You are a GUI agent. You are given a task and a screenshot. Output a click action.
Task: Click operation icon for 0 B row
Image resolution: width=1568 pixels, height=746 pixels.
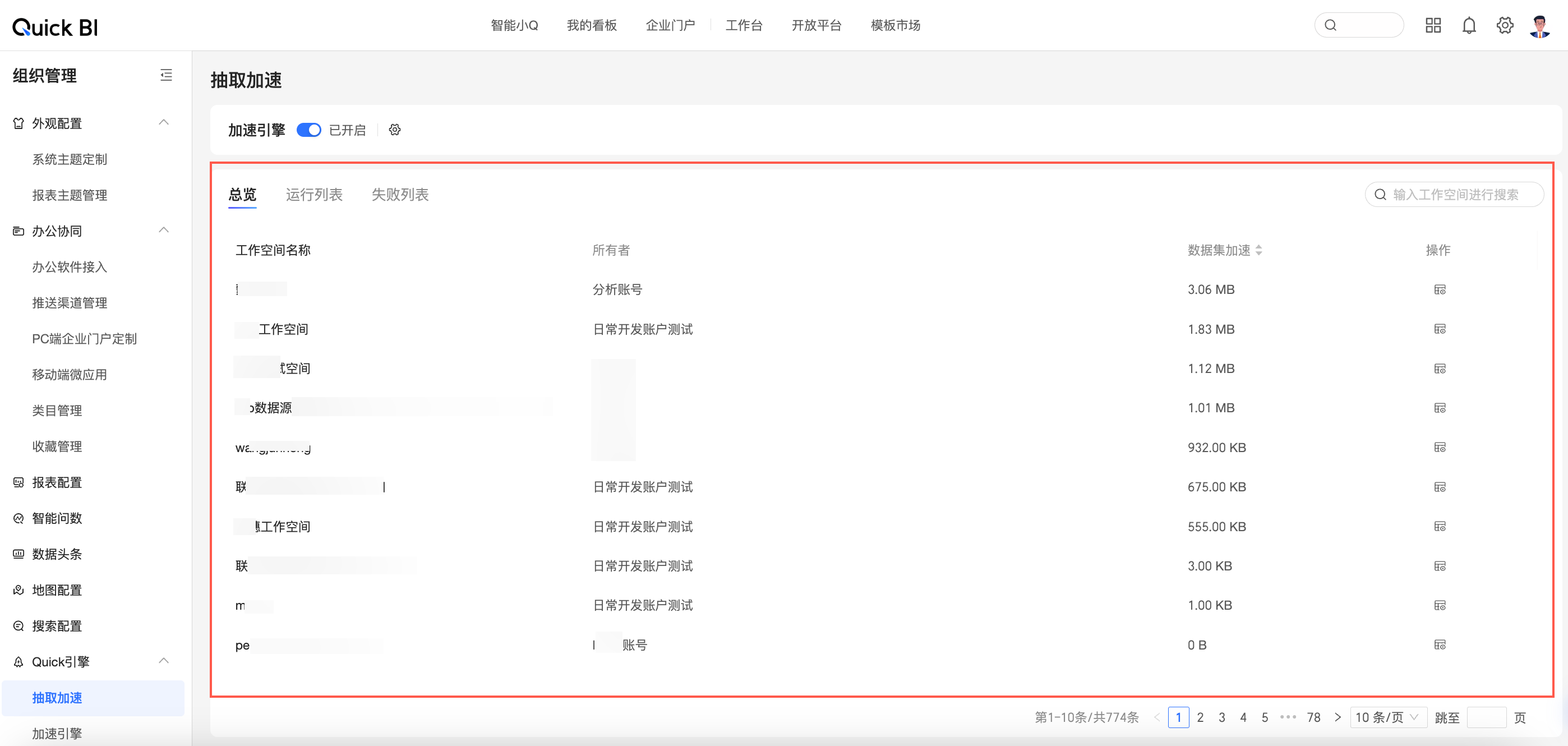click(1440, 645)
